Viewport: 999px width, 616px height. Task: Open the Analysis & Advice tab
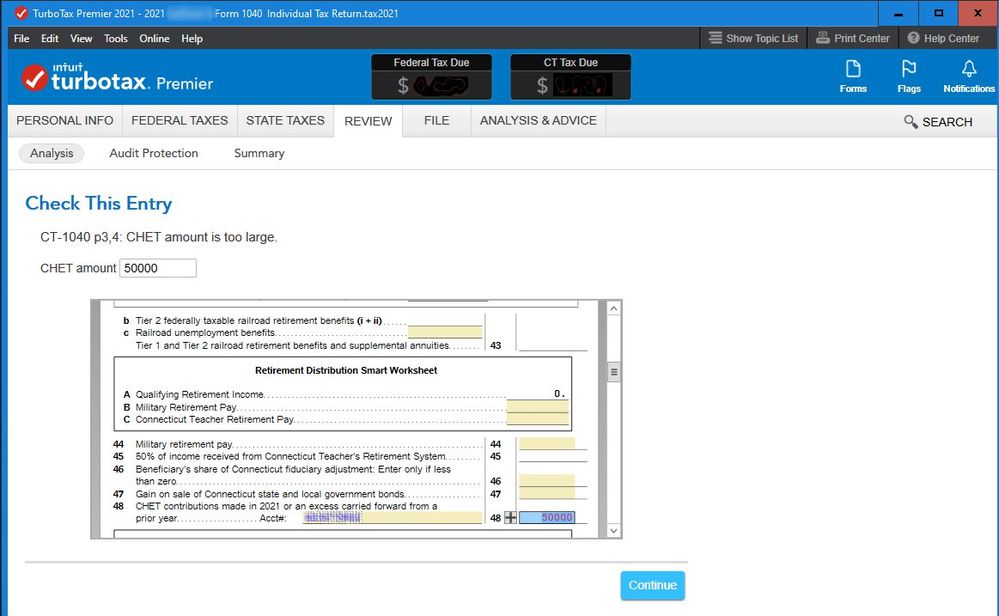point(538,120)
